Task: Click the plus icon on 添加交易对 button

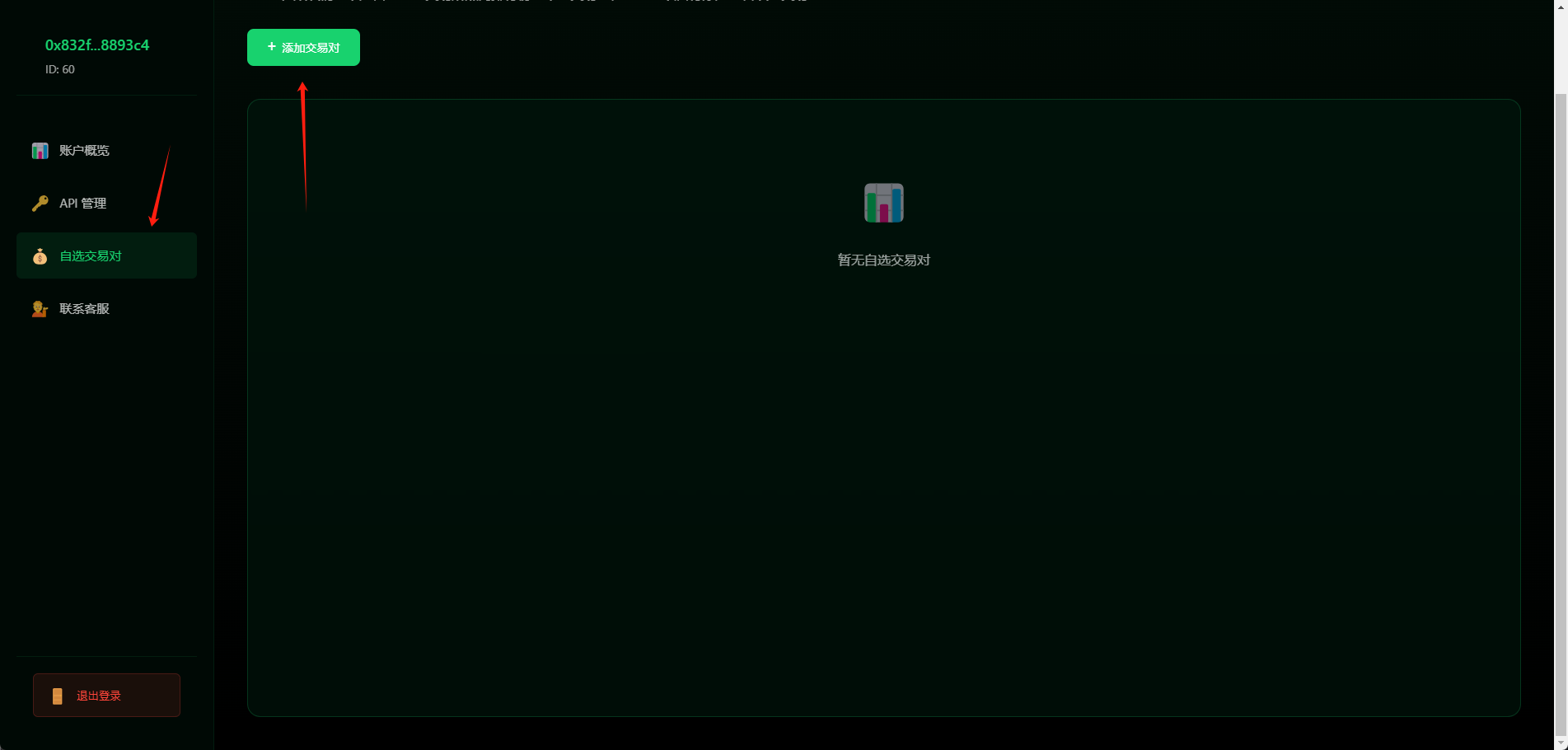Action: coord(272,47)
